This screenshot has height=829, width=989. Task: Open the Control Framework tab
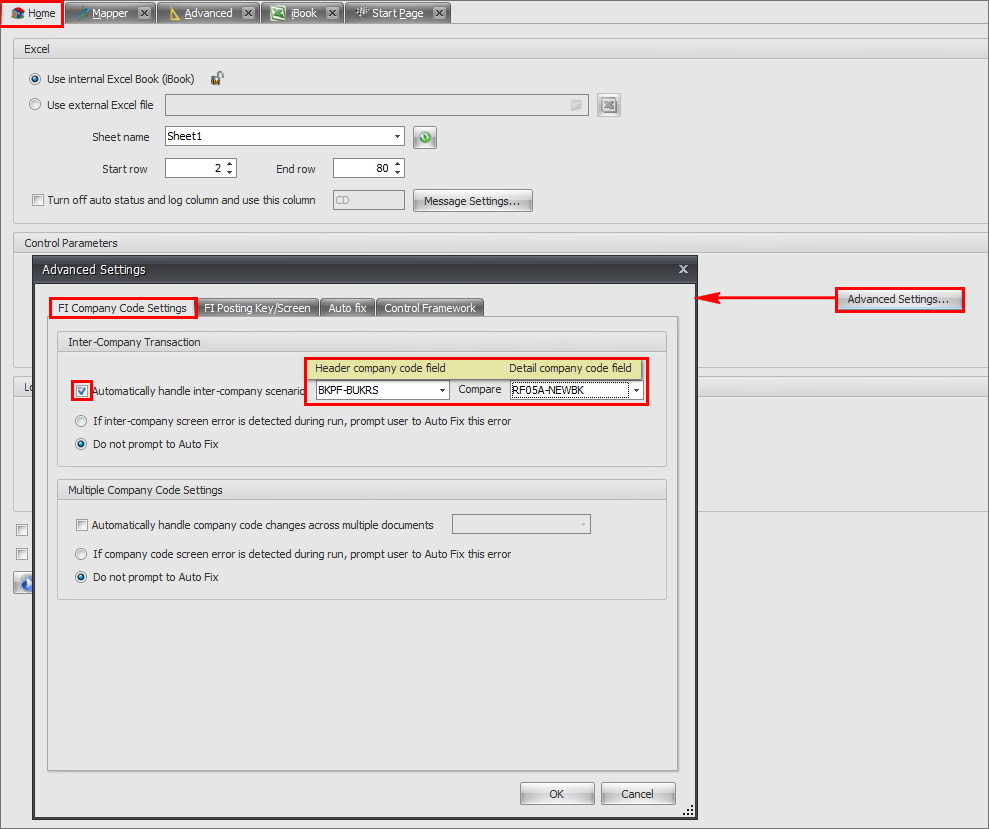(430, 308)
